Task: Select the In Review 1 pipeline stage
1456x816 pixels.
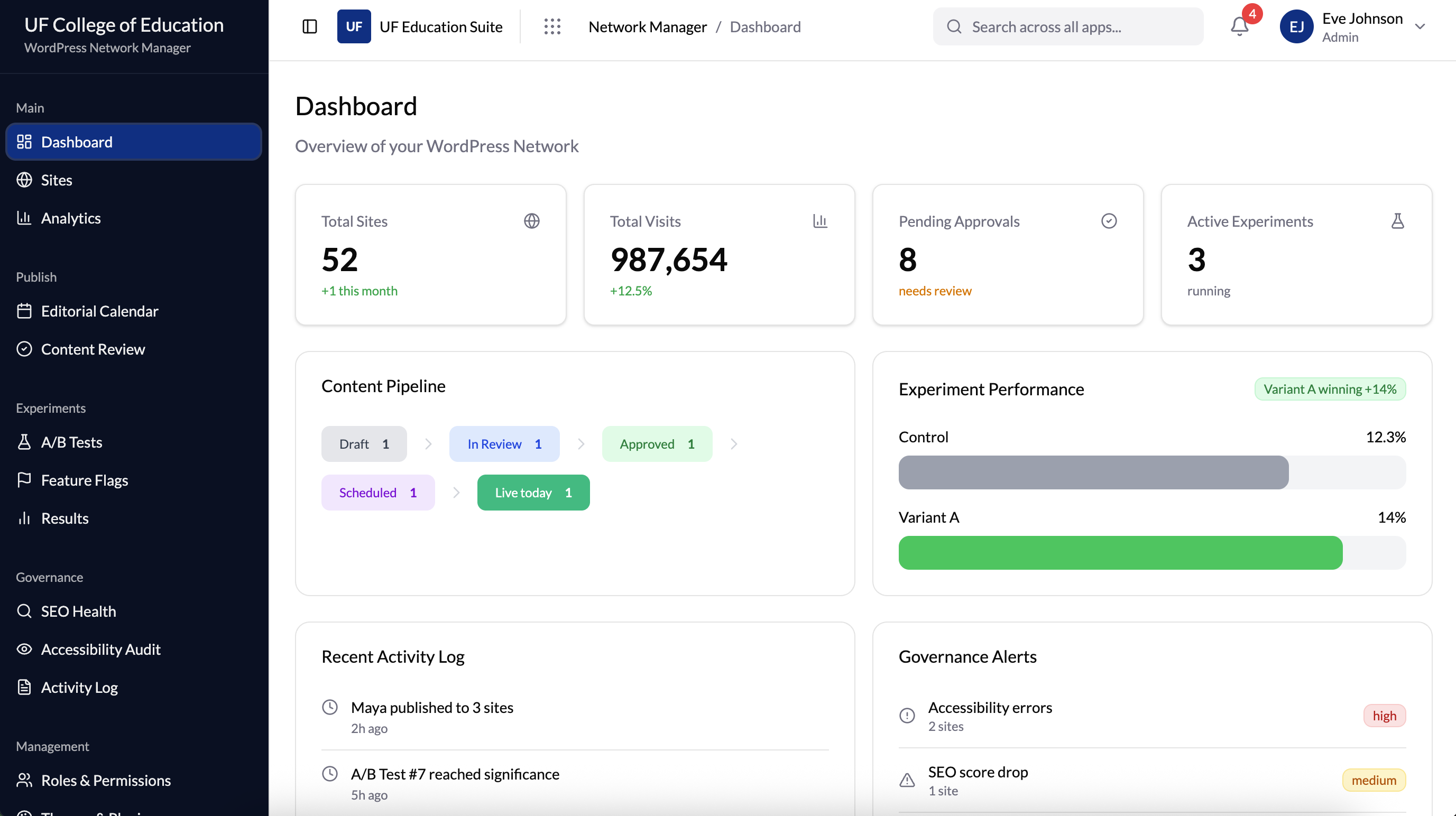Action: click(504, 444)
